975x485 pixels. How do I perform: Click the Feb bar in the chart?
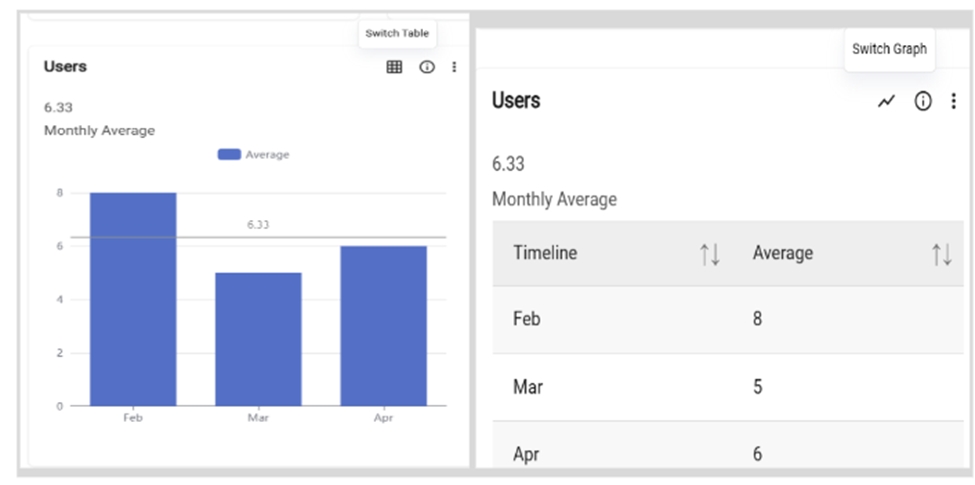[x=133, y=299]
